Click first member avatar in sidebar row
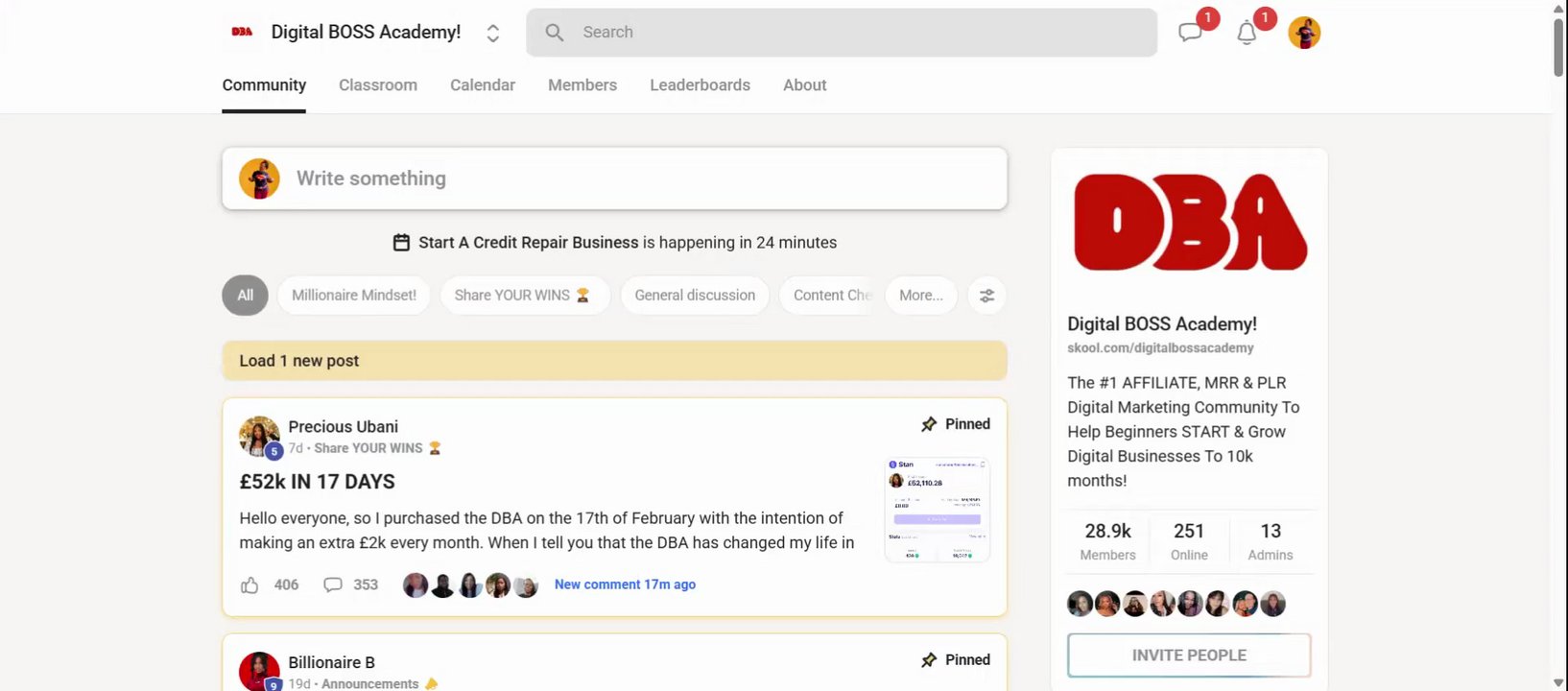 click(x=1080, y=604)
